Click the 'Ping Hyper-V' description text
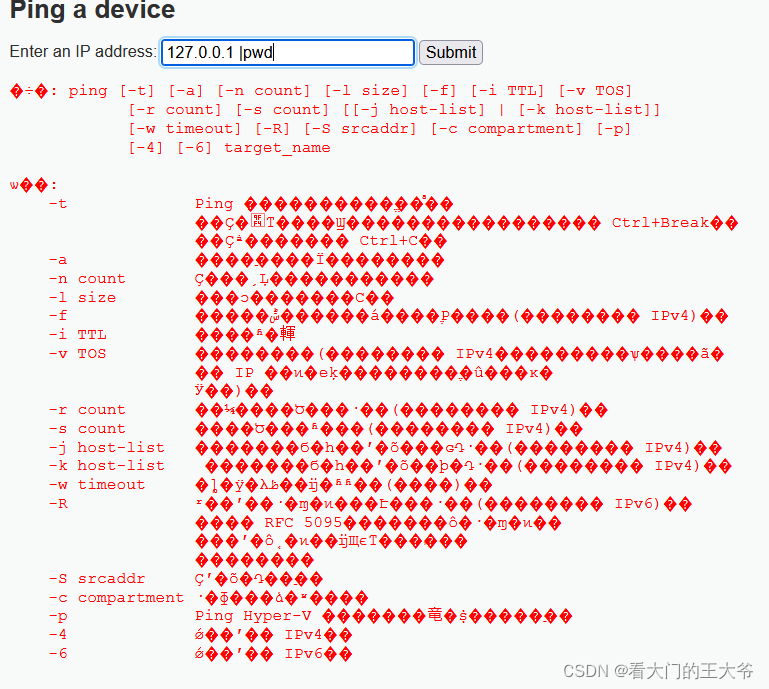 pos(253,616)
